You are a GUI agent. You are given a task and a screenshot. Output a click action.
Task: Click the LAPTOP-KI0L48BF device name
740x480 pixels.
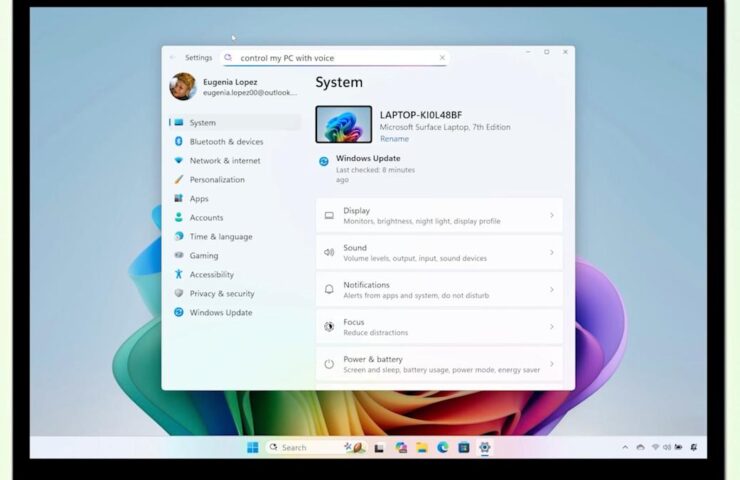pyautogui.click(x=421, y=115)
